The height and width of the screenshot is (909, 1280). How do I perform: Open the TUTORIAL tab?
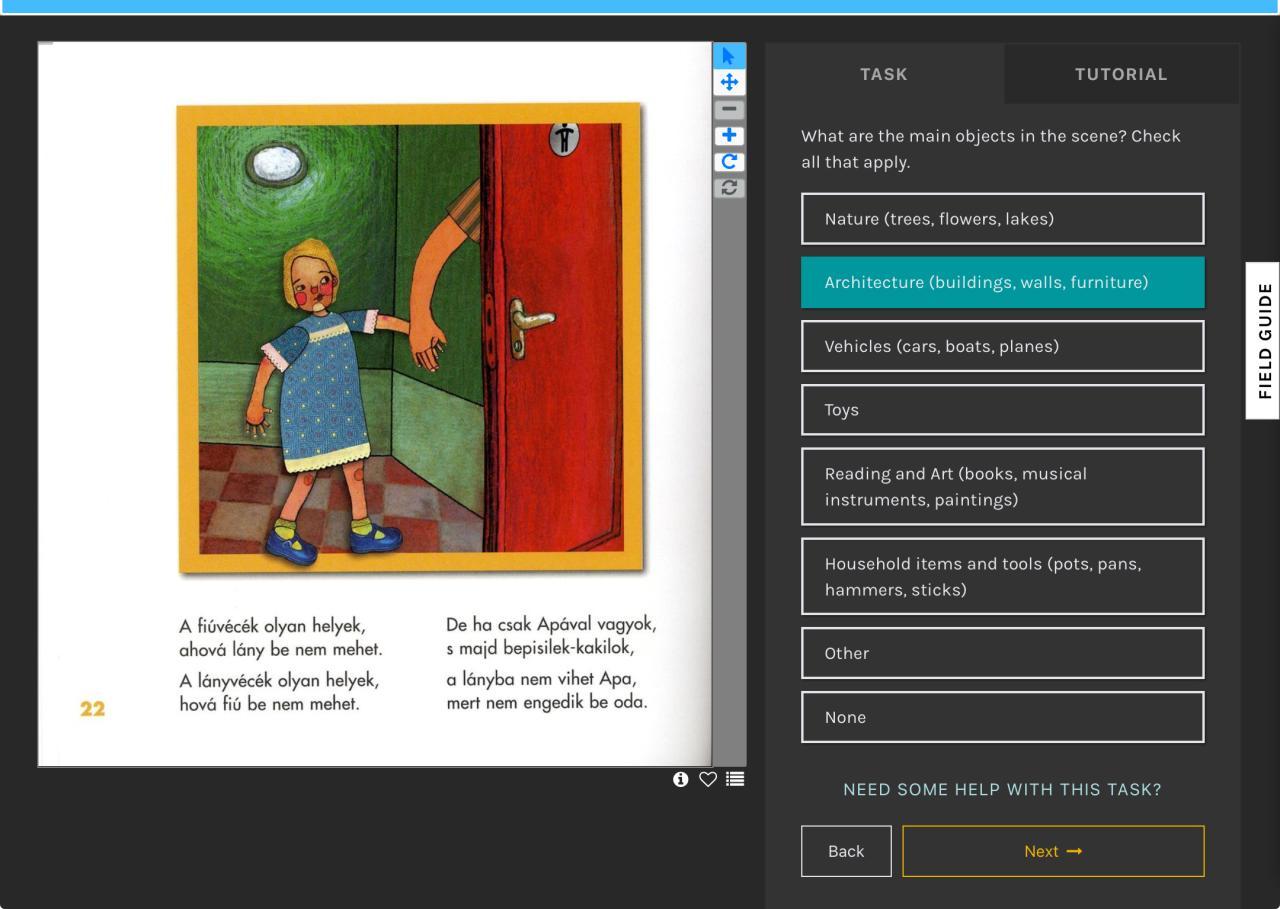tap(1121, 74)
